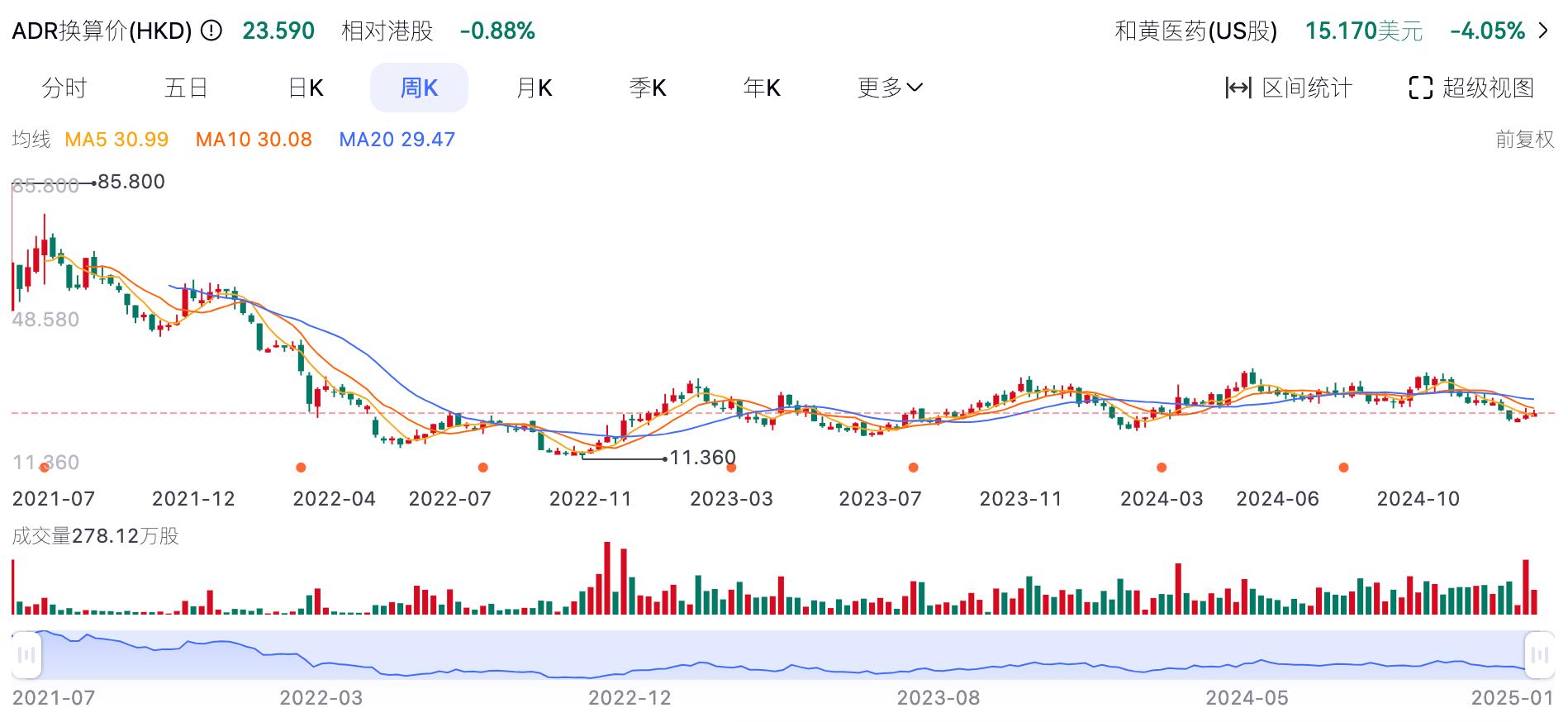Click the orange event dot near 2022-04

pyautogui.click(x=301, y=468)
